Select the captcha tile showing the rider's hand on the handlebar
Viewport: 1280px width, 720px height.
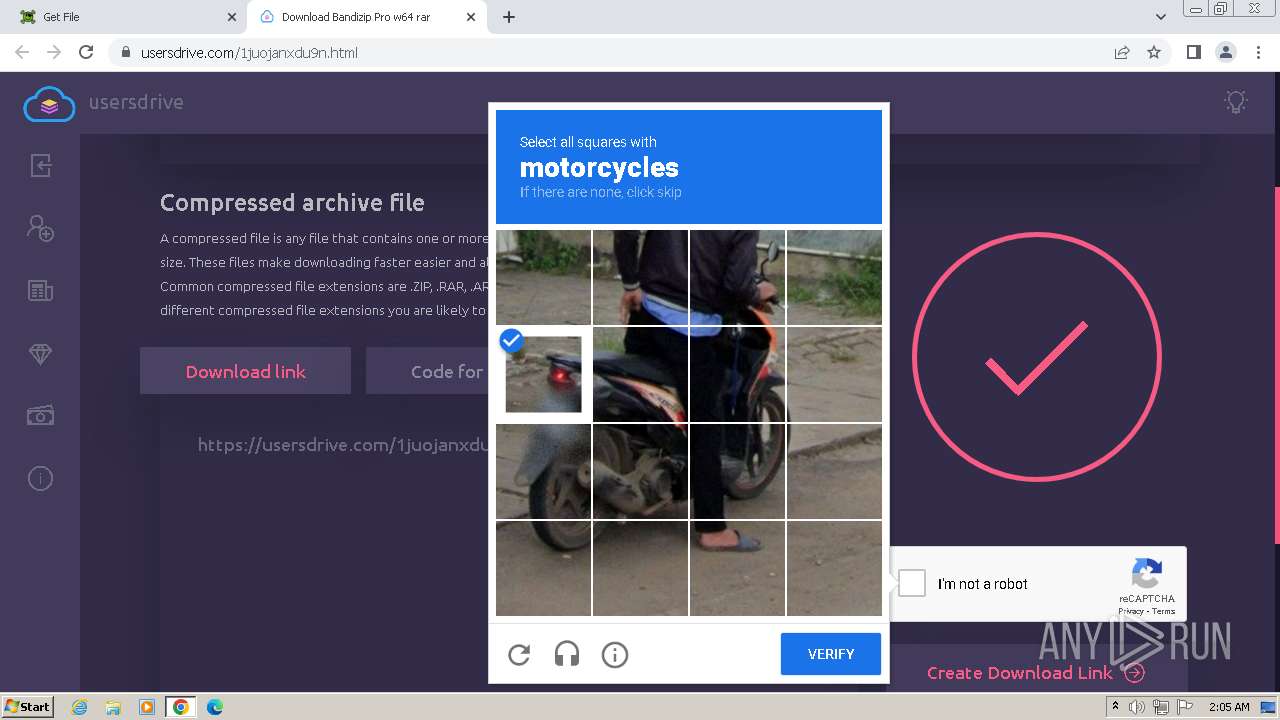[x=737, y=277]
